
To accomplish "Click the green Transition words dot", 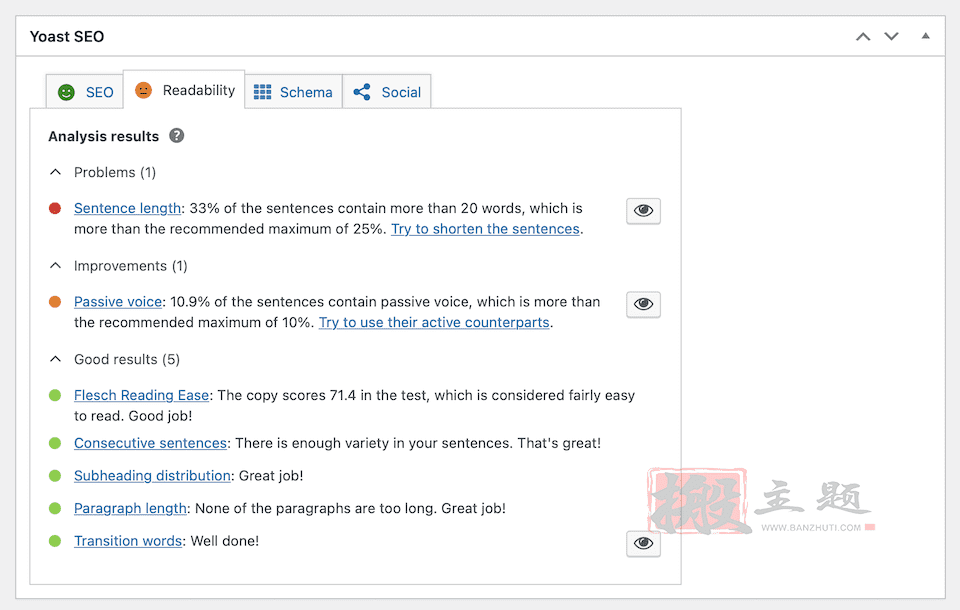I will click(55, 541).
